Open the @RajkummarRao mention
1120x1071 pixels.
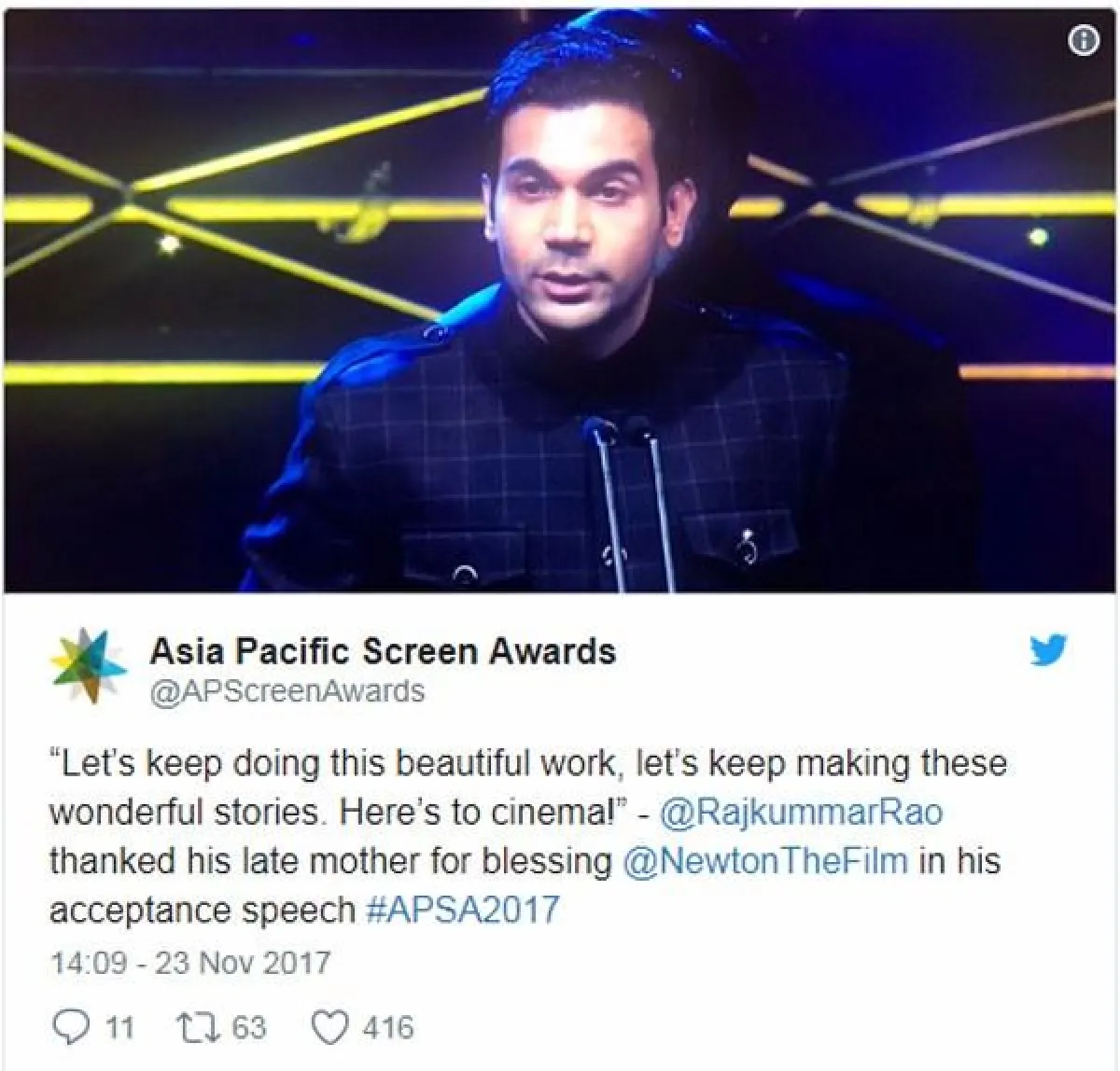click(802, 813)
